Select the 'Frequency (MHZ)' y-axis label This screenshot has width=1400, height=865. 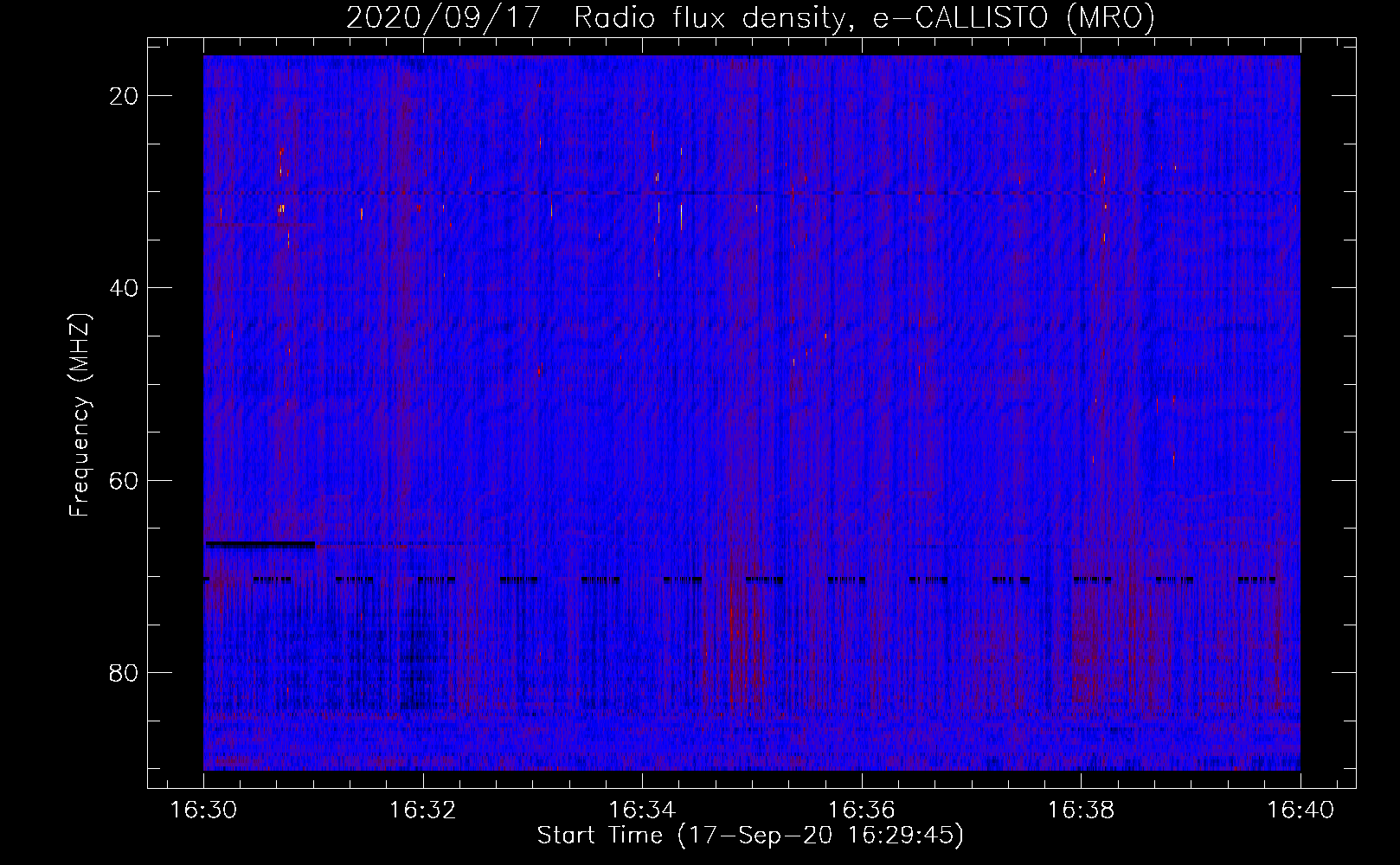[80, 415]
